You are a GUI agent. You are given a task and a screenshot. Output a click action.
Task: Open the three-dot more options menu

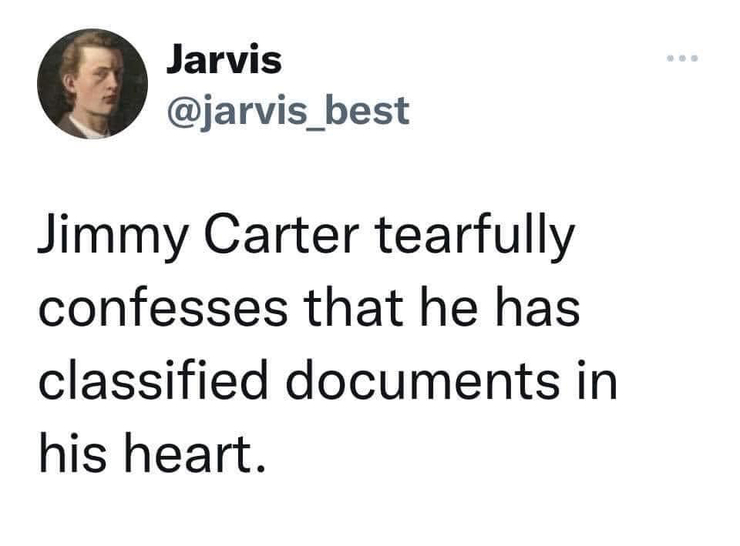pos(682,59)
